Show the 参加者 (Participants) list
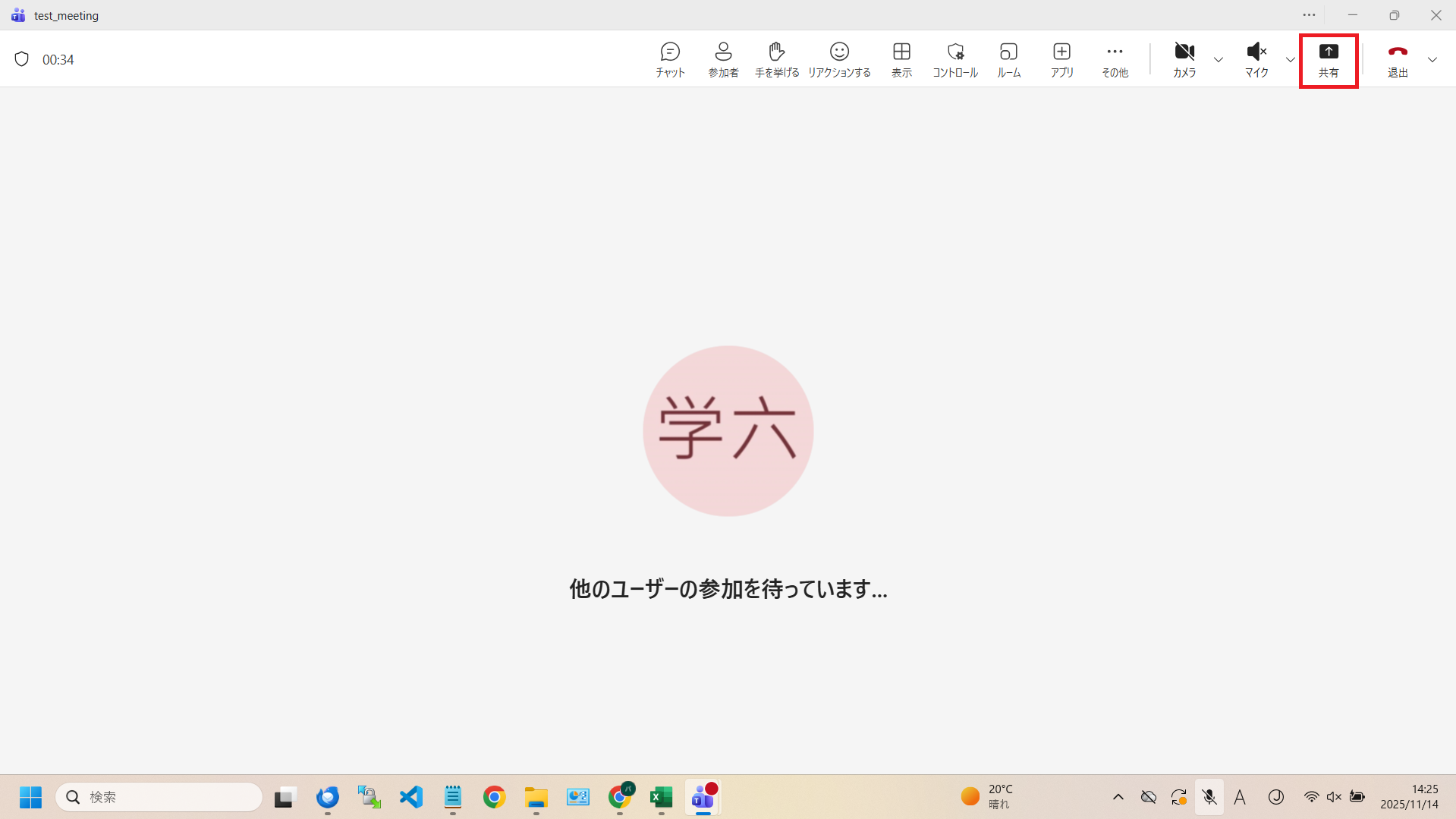Image resolution: width=1456 pixels, height=819 pixels. [723, 59]
